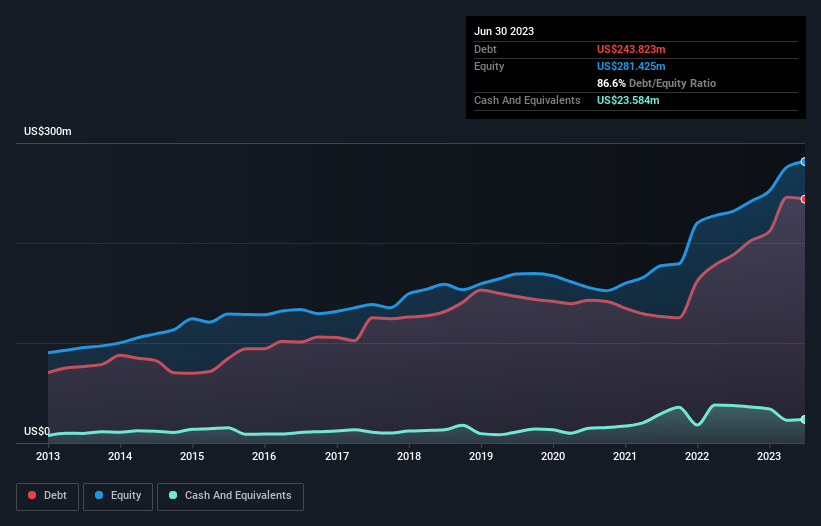The height and width of the screenshot is (526, 821).
Task: Click the 86.6% Debt/Equity Ratio text
Action: 656,83
